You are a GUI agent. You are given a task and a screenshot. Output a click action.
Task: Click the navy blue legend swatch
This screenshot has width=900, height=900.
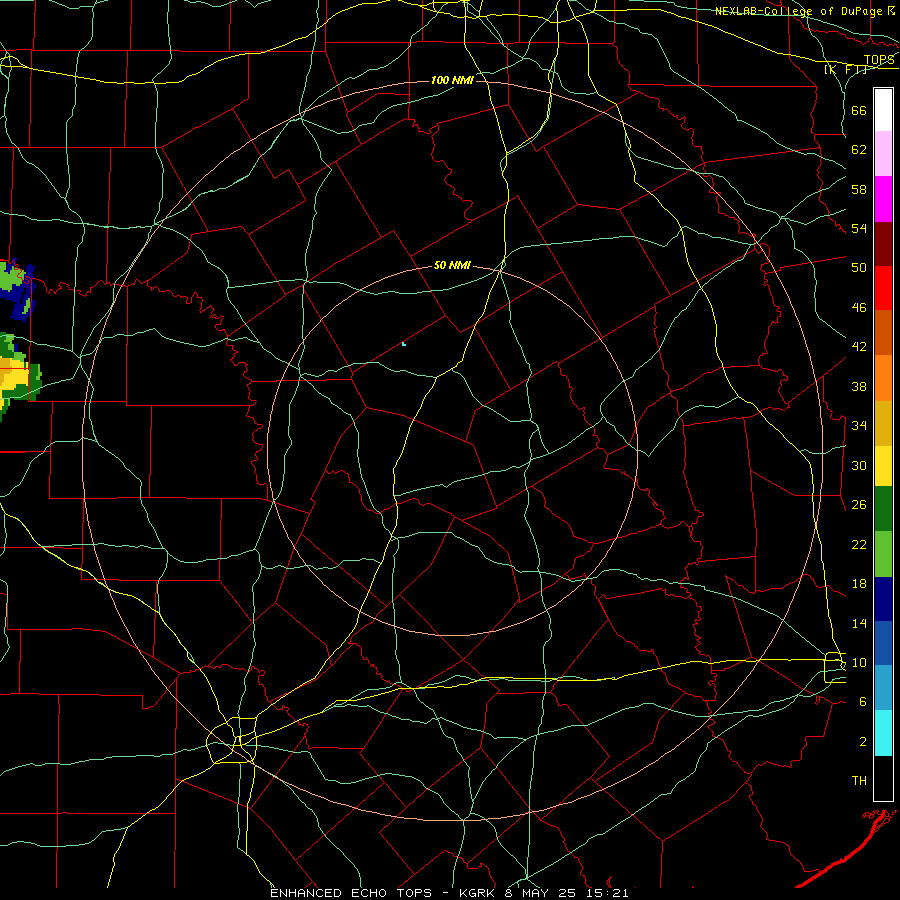coord(883,599)
